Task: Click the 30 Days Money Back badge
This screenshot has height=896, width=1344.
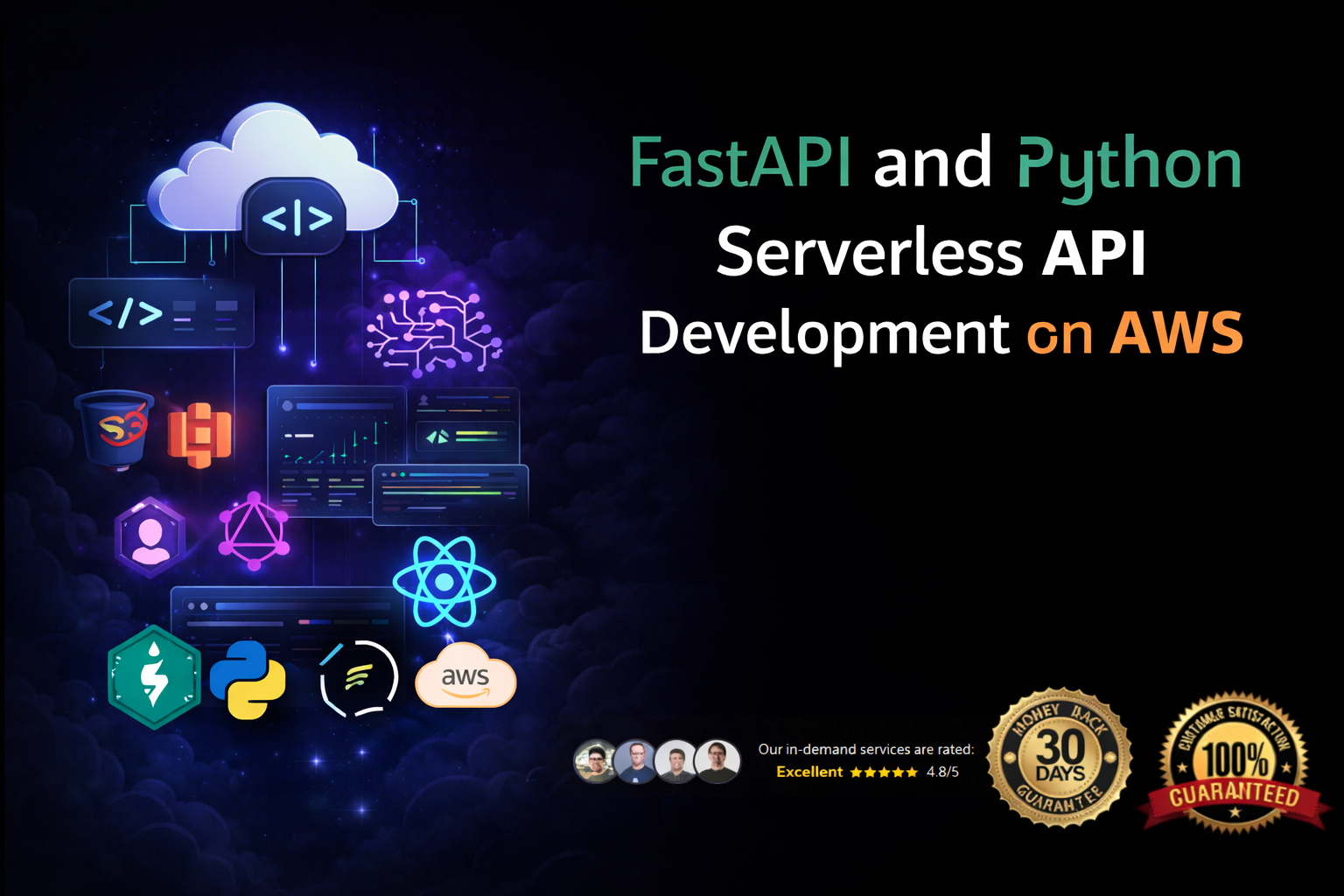Action: (1060, 758)
